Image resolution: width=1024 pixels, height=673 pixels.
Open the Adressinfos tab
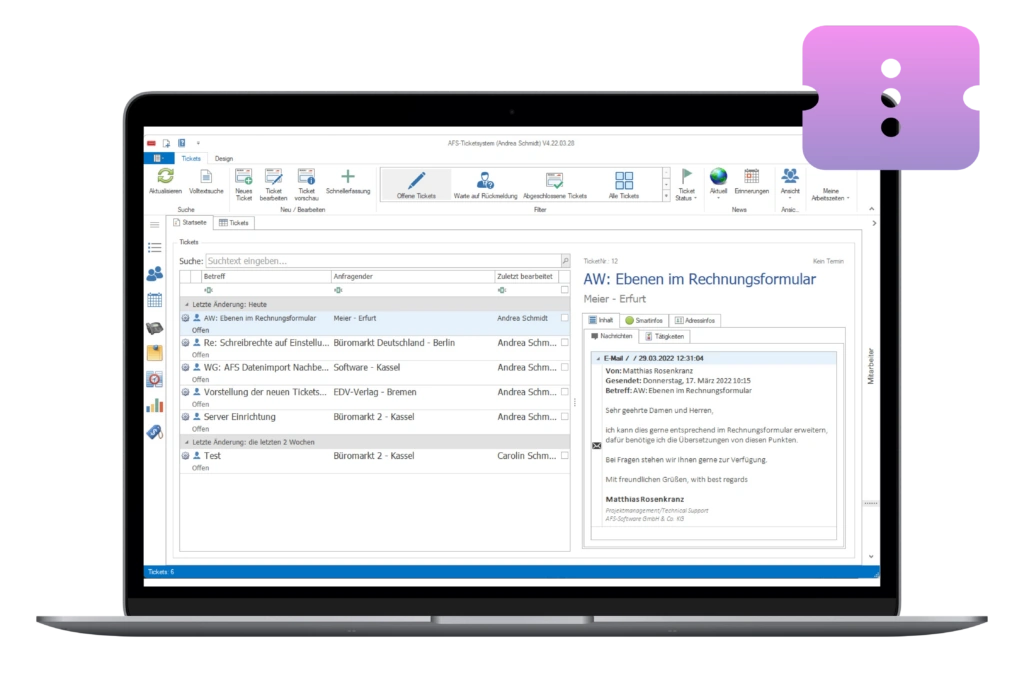point(694,321)
